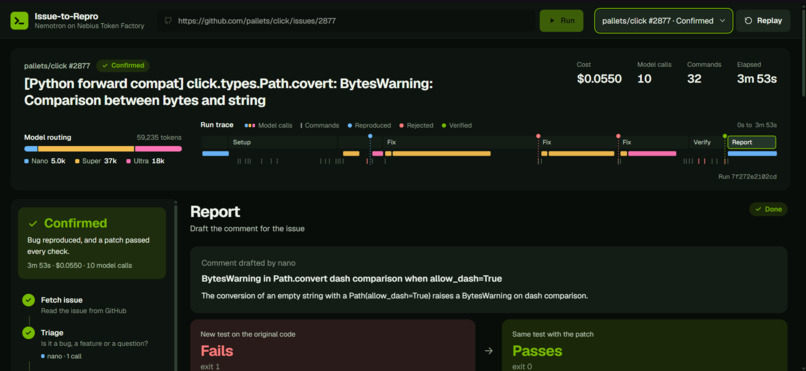Click the yellow Super segment of the routing bar

coord(86,149)
